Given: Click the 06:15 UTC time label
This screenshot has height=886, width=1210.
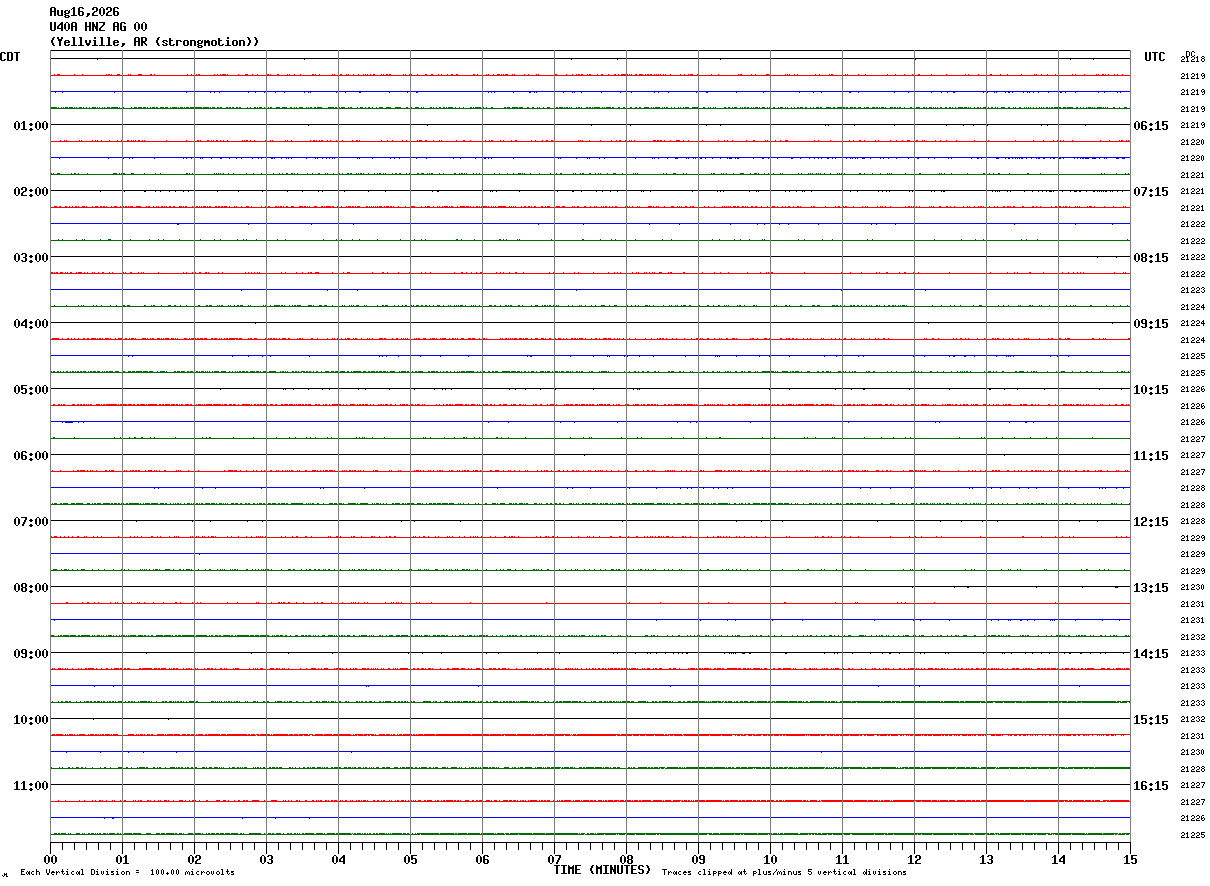Looking at the screenshot, I should [1150, 125].
